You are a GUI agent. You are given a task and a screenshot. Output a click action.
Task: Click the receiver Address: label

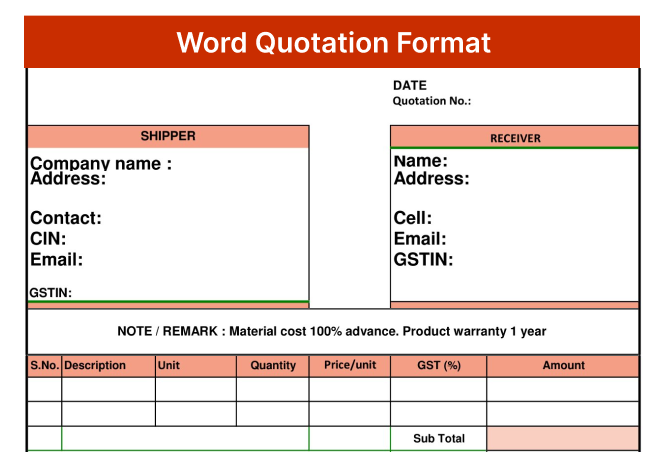[432, 179]
